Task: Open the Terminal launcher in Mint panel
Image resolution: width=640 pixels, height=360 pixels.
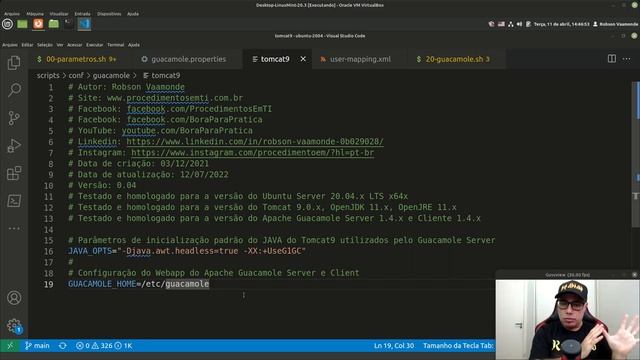Action: tap(69, 24)
